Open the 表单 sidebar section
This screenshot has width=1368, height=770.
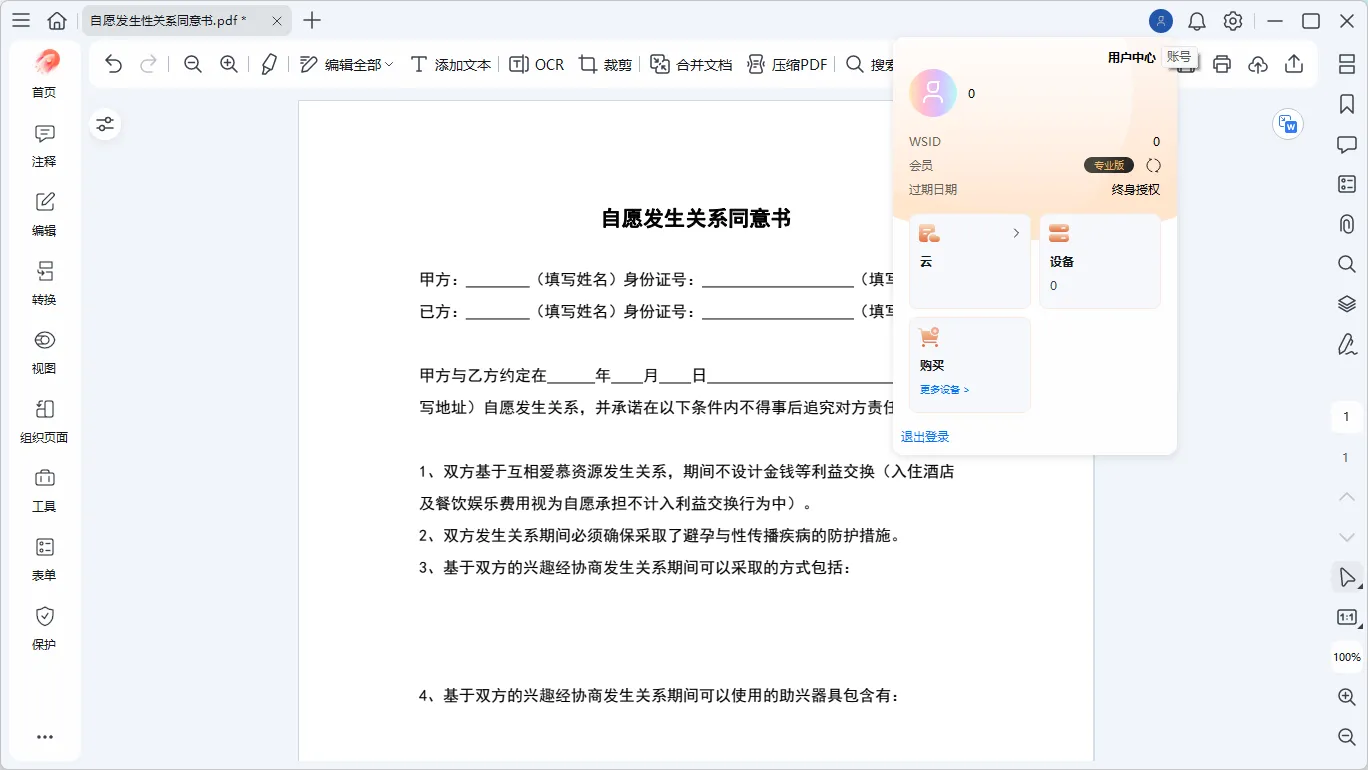(44, 559)
